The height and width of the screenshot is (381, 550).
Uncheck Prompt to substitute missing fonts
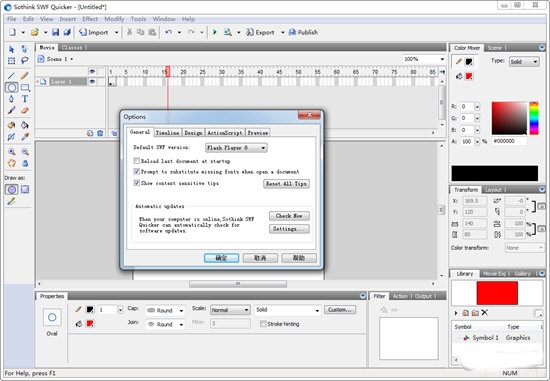click(136, 172)
